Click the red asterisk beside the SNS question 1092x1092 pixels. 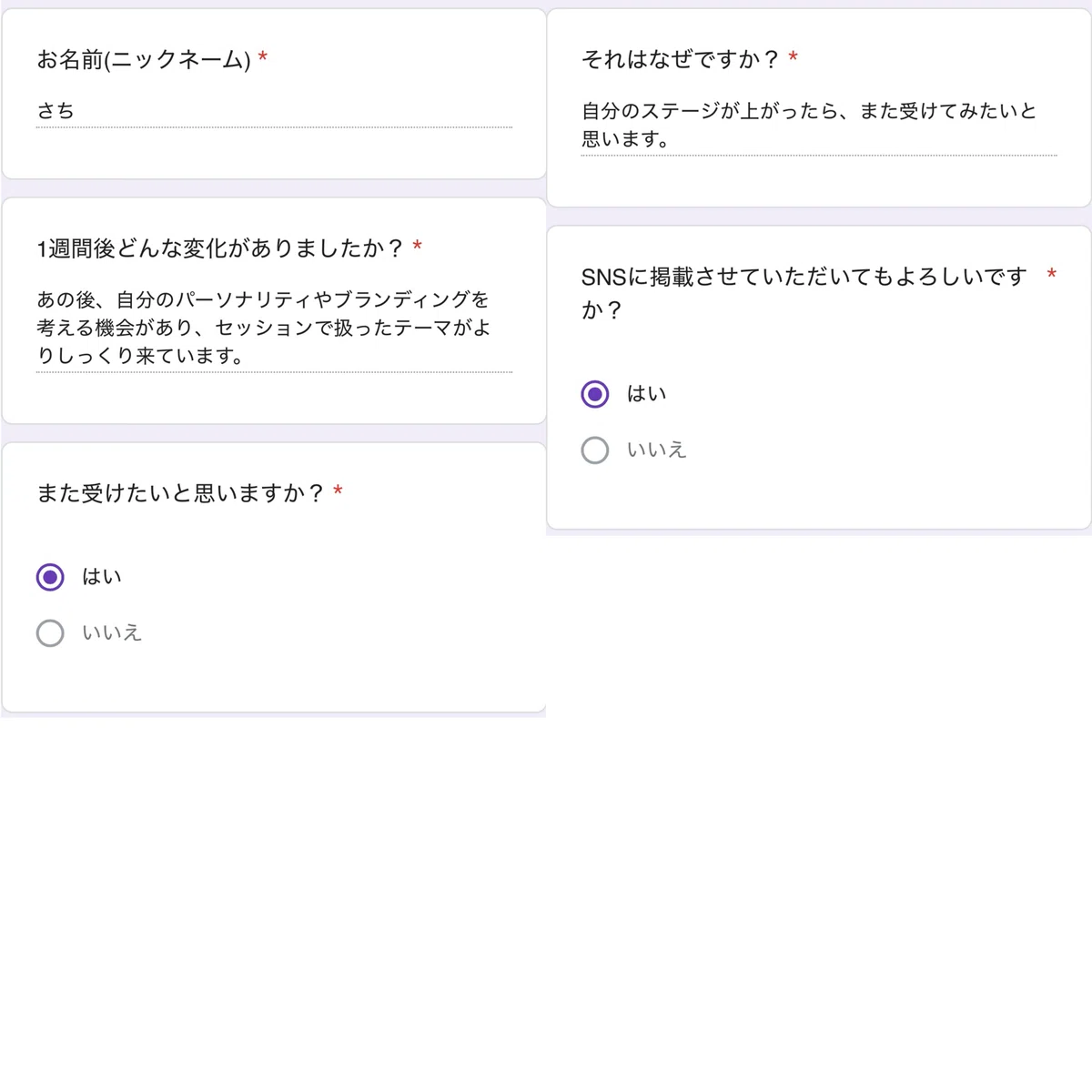coord(1052,273)
